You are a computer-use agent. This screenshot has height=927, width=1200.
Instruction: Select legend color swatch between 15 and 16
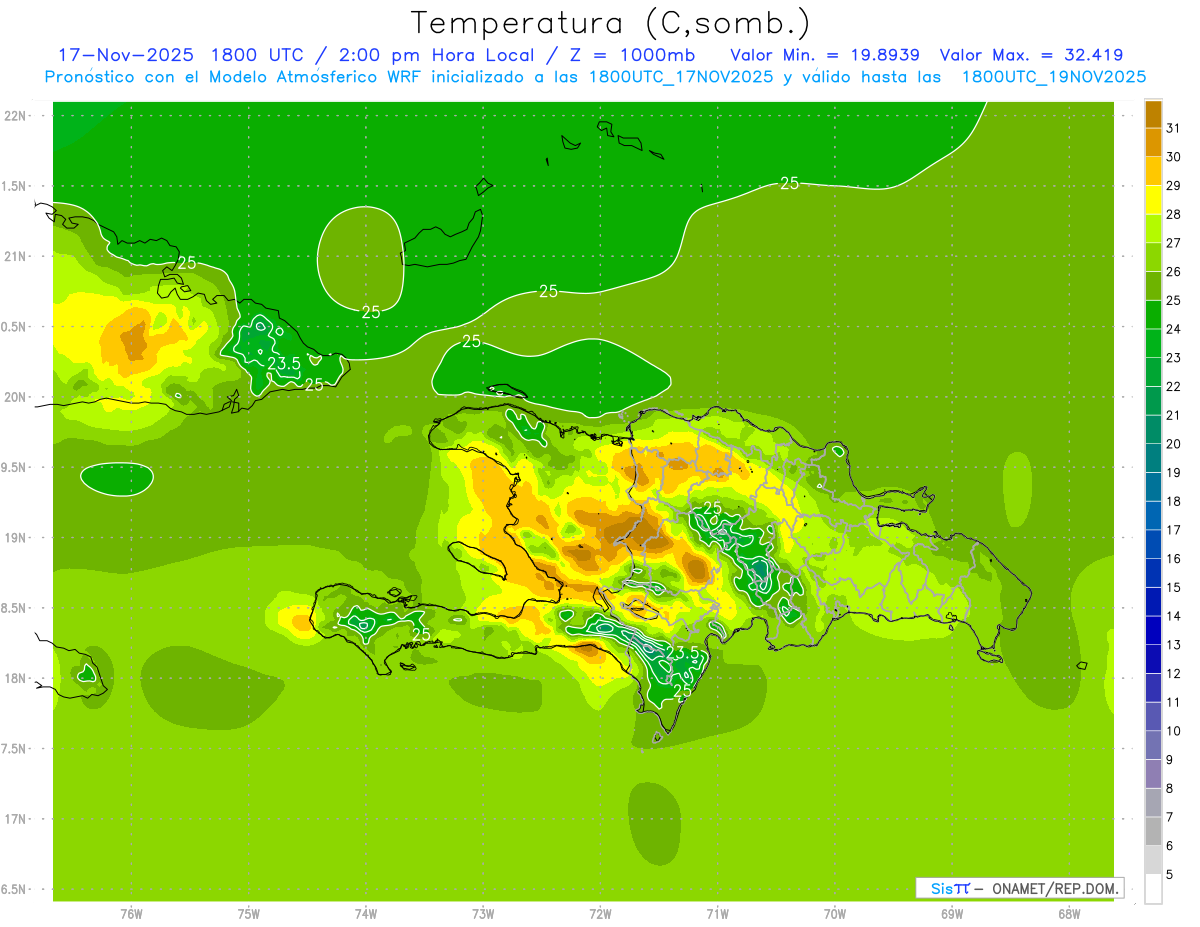point(1153,572)
